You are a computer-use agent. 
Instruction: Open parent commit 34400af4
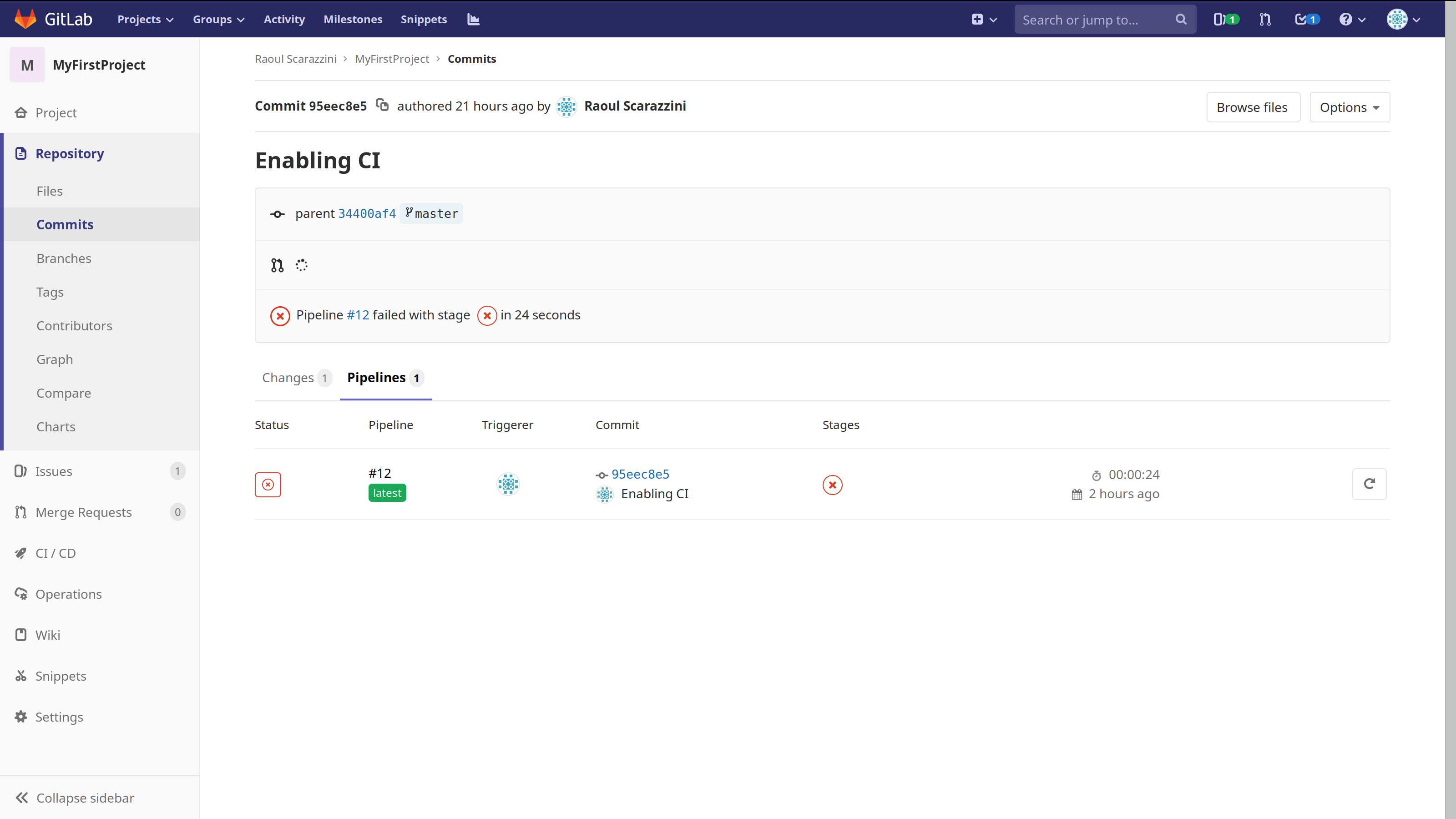click(x=367, y=213)
